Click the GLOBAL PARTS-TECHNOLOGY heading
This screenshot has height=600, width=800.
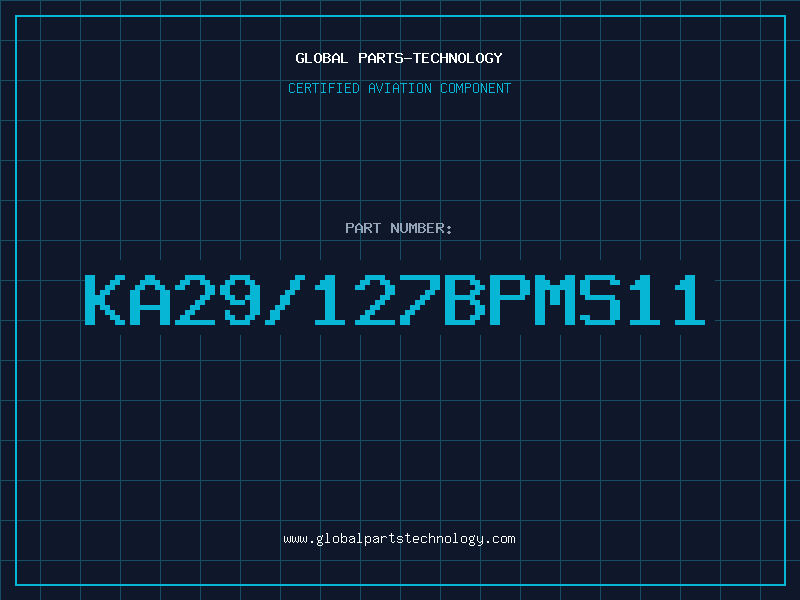point(399,58)
